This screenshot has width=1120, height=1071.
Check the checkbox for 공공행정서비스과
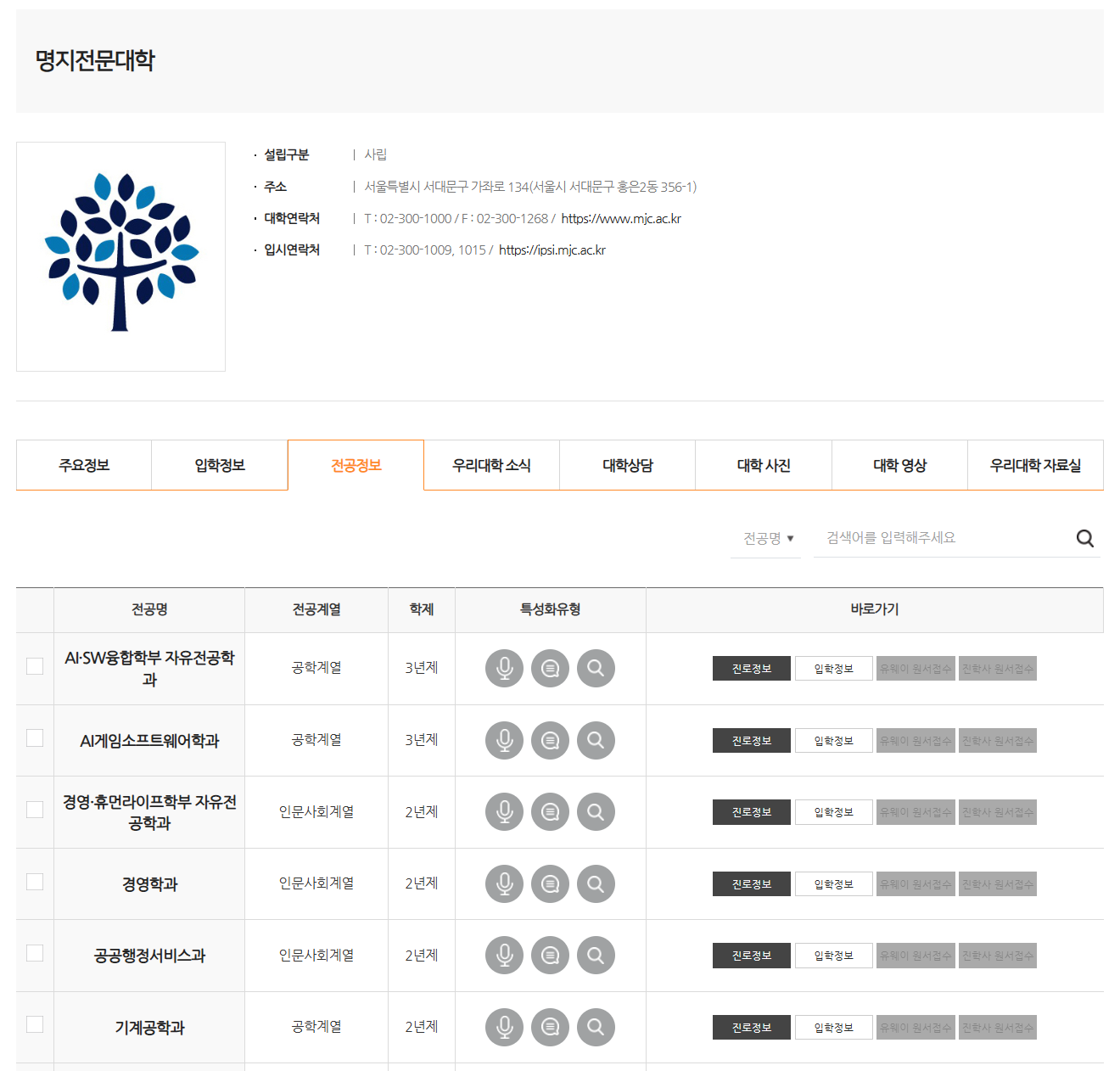34,954
